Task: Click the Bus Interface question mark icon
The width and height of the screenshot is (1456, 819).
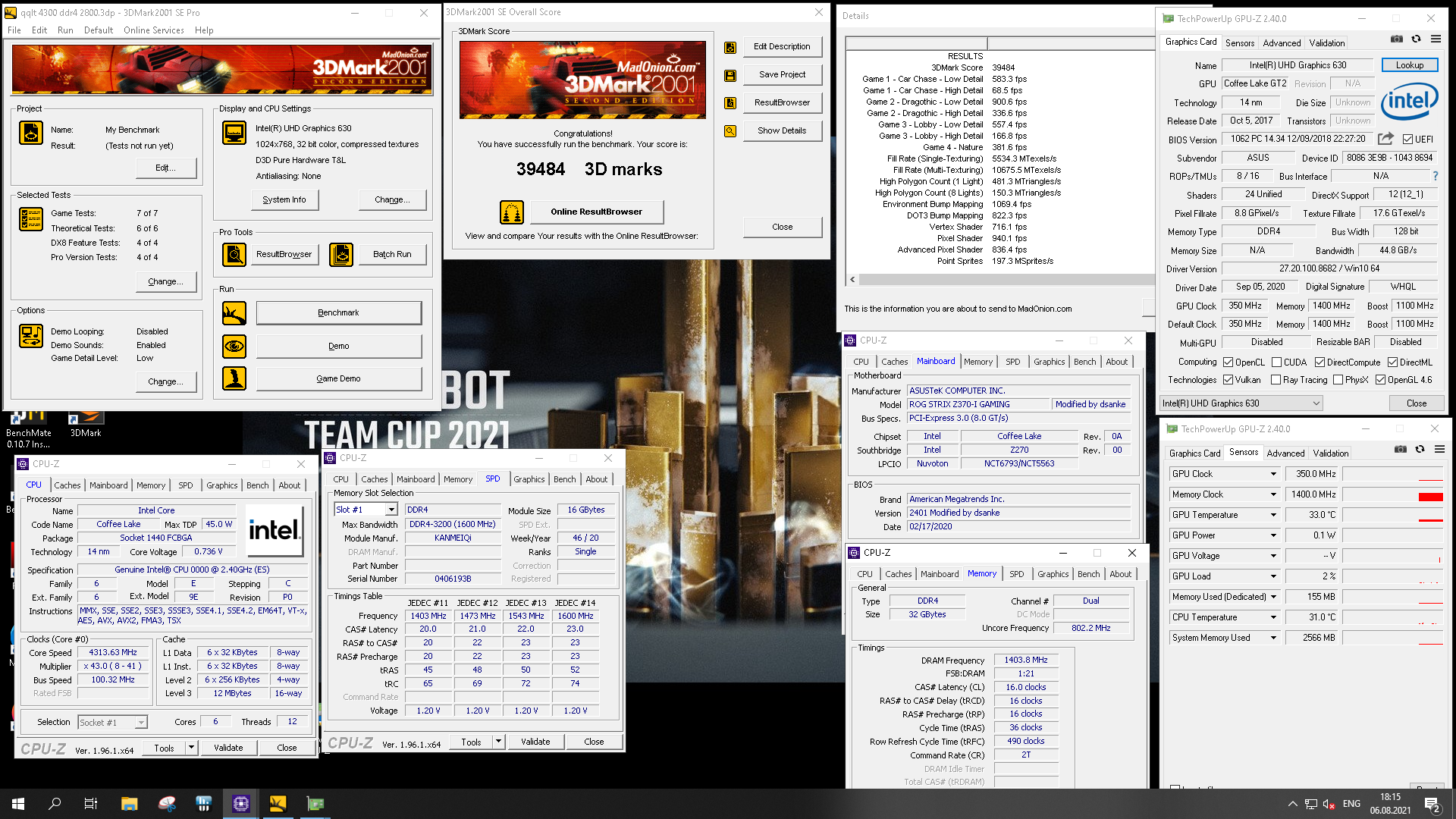Action: coord(1435,176)
